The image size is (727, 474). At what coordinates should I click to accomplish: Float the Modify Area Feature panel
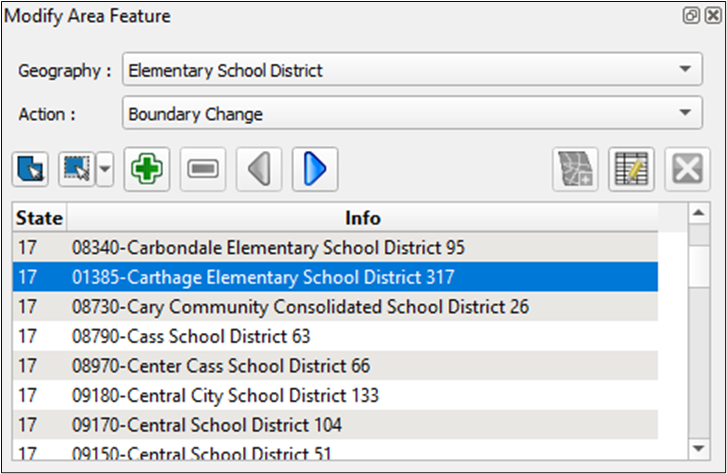pos(690,16)
